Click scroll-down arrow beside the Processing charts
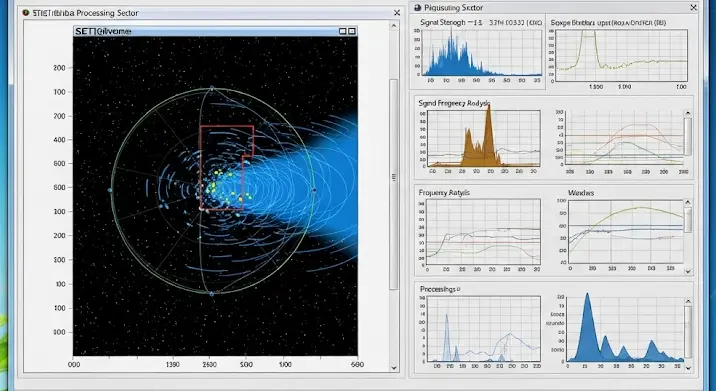 tap(688, 368)
